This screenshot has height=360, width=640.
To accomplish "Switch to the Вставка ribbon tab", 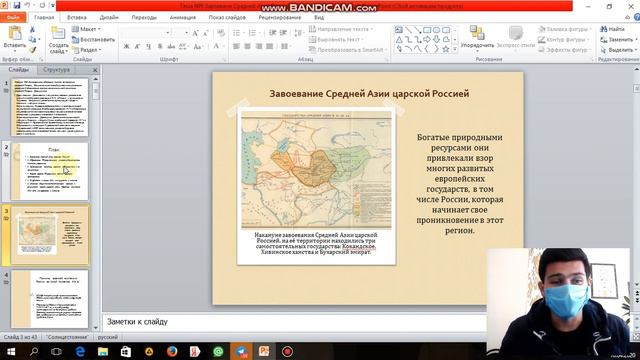I will point(77,17).
